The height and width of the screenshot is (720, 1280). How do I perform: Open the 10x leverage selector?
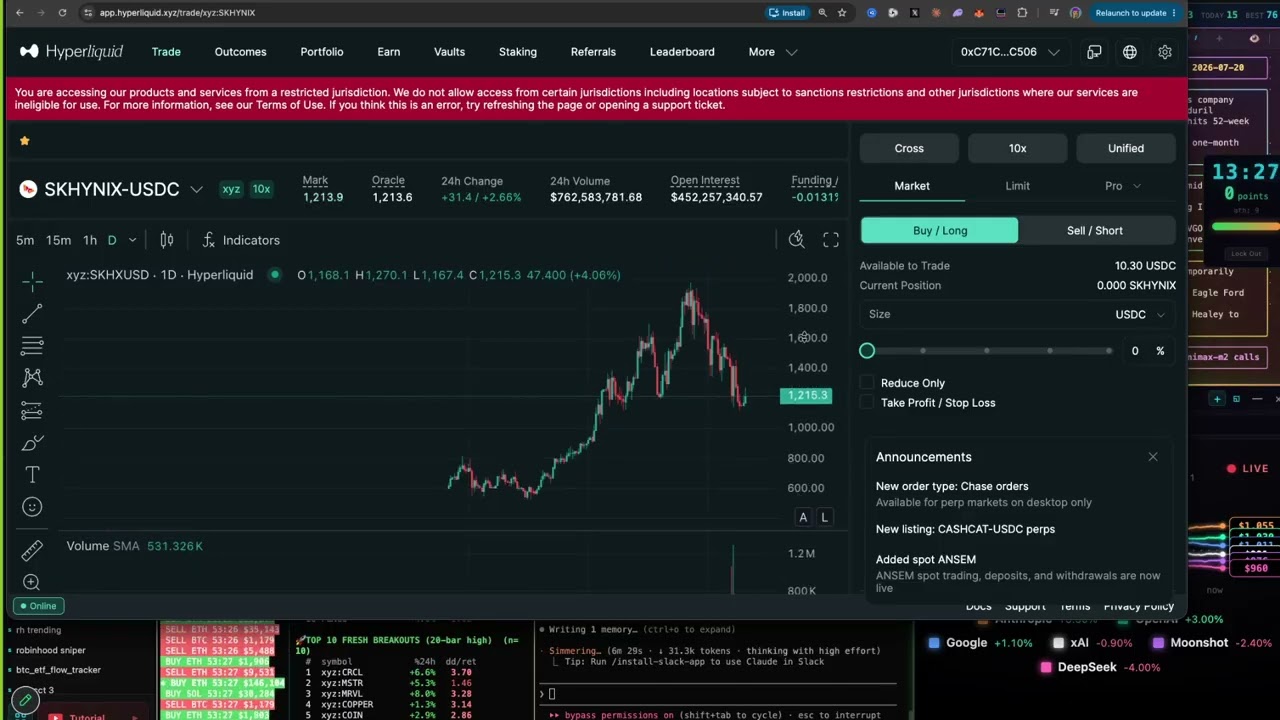pyautogui.click(x=1017, y=148)
